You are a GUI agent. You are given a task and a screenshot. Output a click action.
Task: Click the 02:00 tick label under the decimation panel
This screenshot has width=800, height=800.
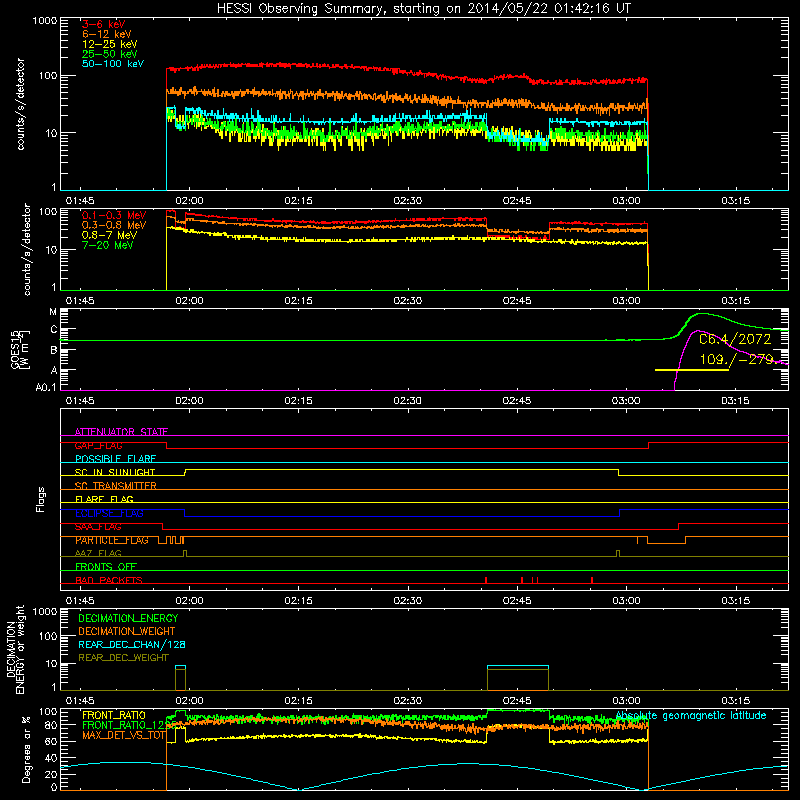[189, 701]
